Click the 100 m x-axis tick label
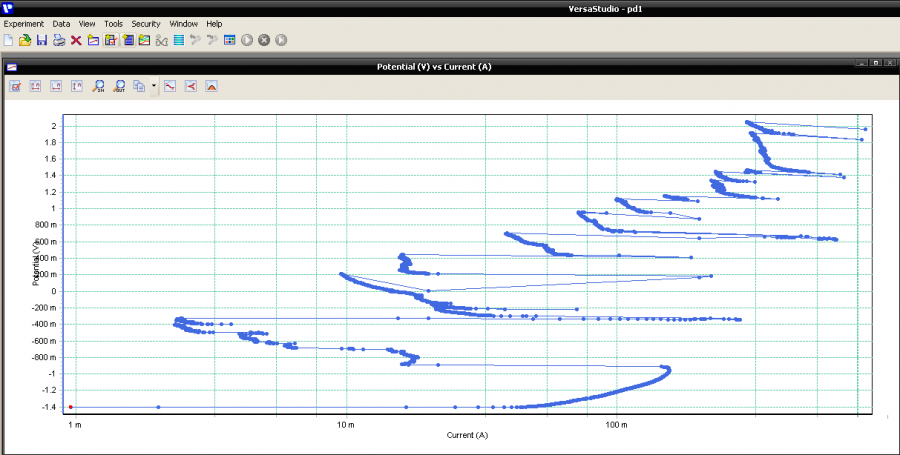This screenshot has width=900, height=455. (616, 425)
